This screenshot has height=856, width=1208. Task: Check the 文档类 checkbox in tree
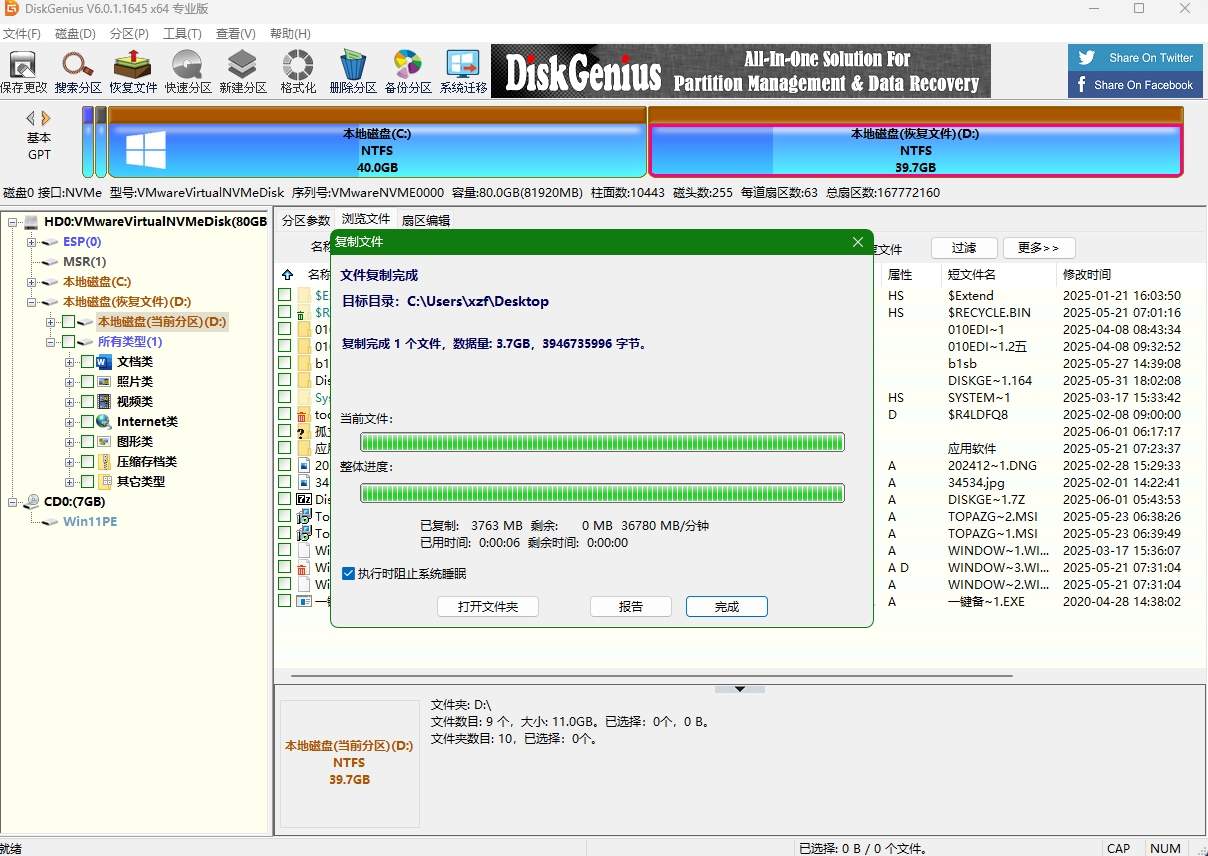(x=88, y=362)
